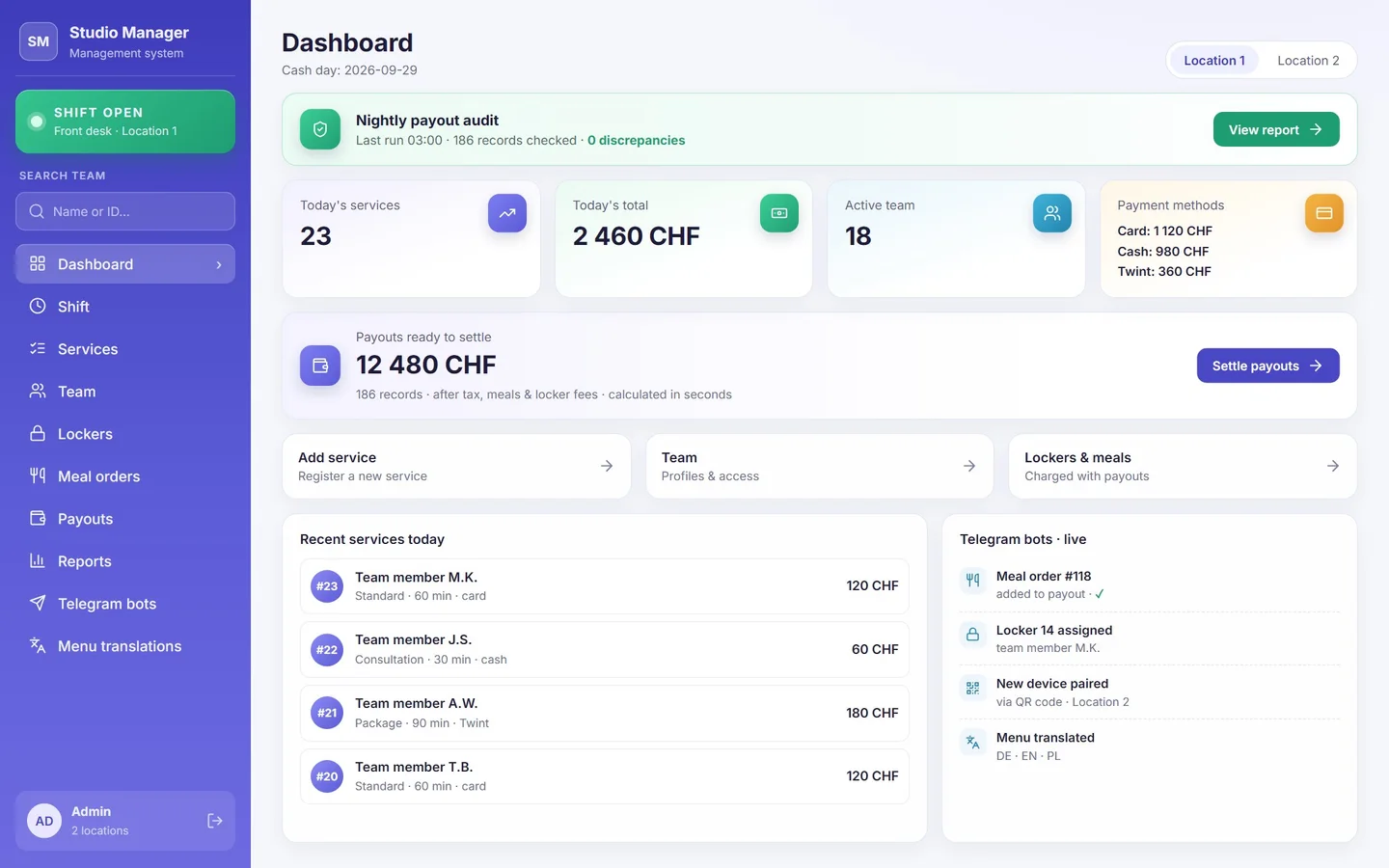Click the credit card icon on Payment methods

[1324, 213]
